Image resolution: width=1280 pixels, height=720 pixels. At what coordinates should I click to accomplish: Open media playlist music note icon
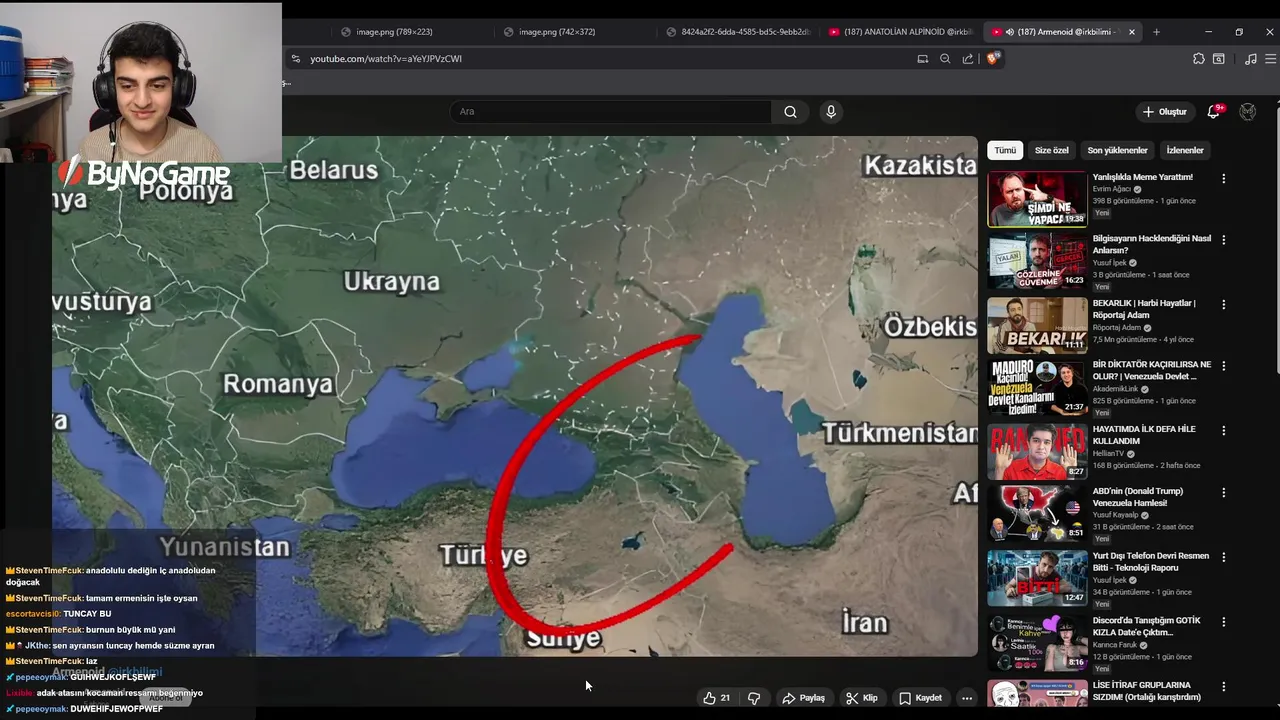pos(1250,59)
